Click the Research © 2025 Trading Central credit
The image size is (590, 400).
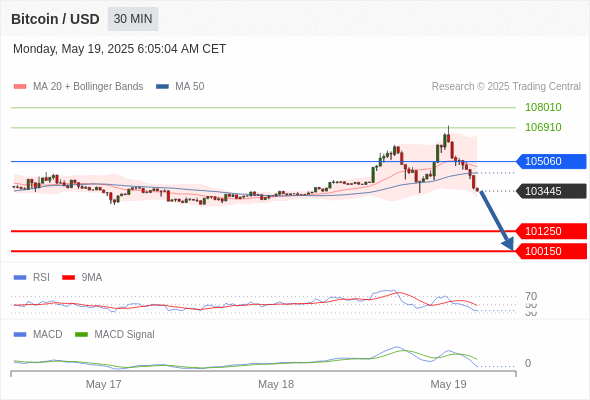(x=506, y=87)
